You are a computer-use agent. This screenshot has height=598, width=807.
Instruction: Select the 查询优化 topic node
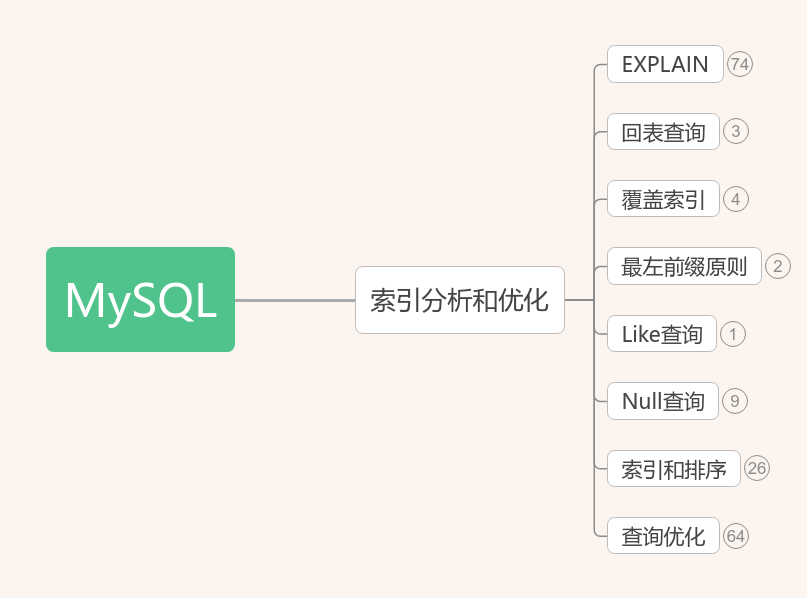coord(662,536)
